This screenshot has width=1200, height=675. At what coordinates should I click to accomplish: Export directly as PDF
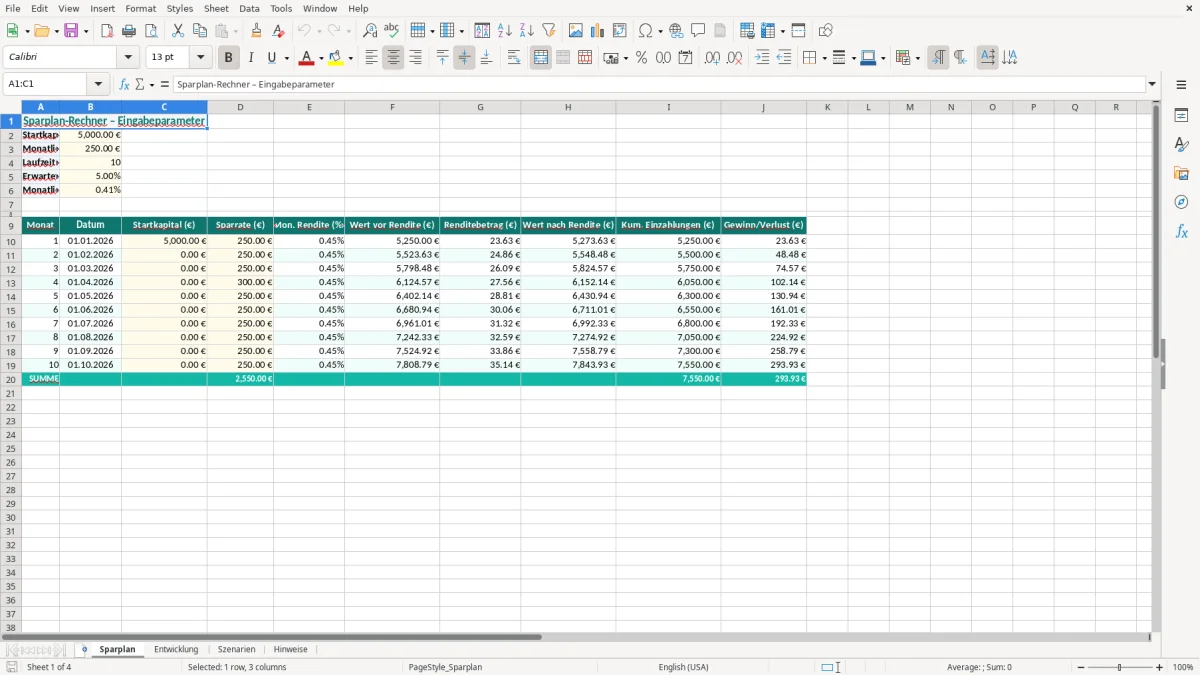[107, 31]
